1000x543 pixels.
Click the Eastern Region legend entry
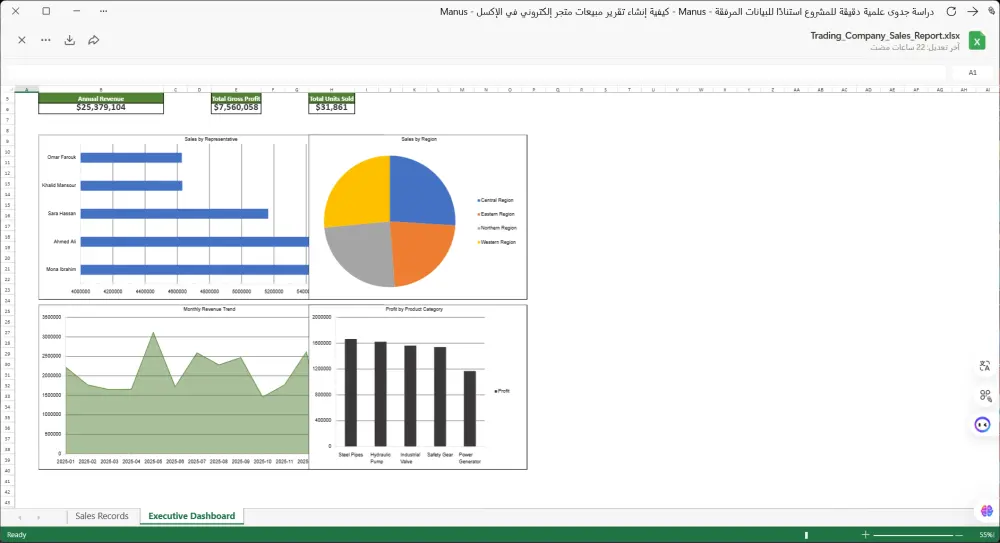click(x=496, y=214)
